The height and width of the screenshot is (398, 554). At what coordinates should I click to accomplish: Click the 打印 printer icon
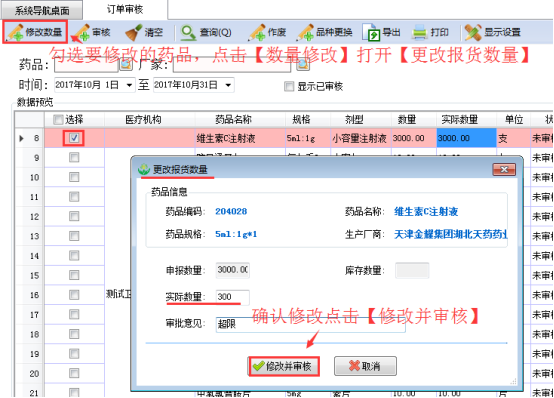pos(420,33)
